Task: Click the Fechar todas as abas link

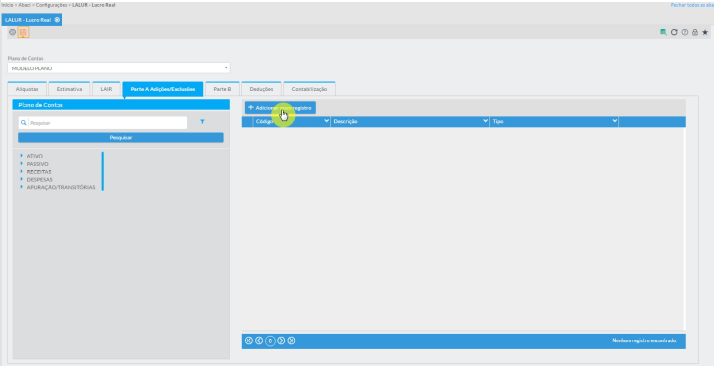Action: (x=692, y=5)
